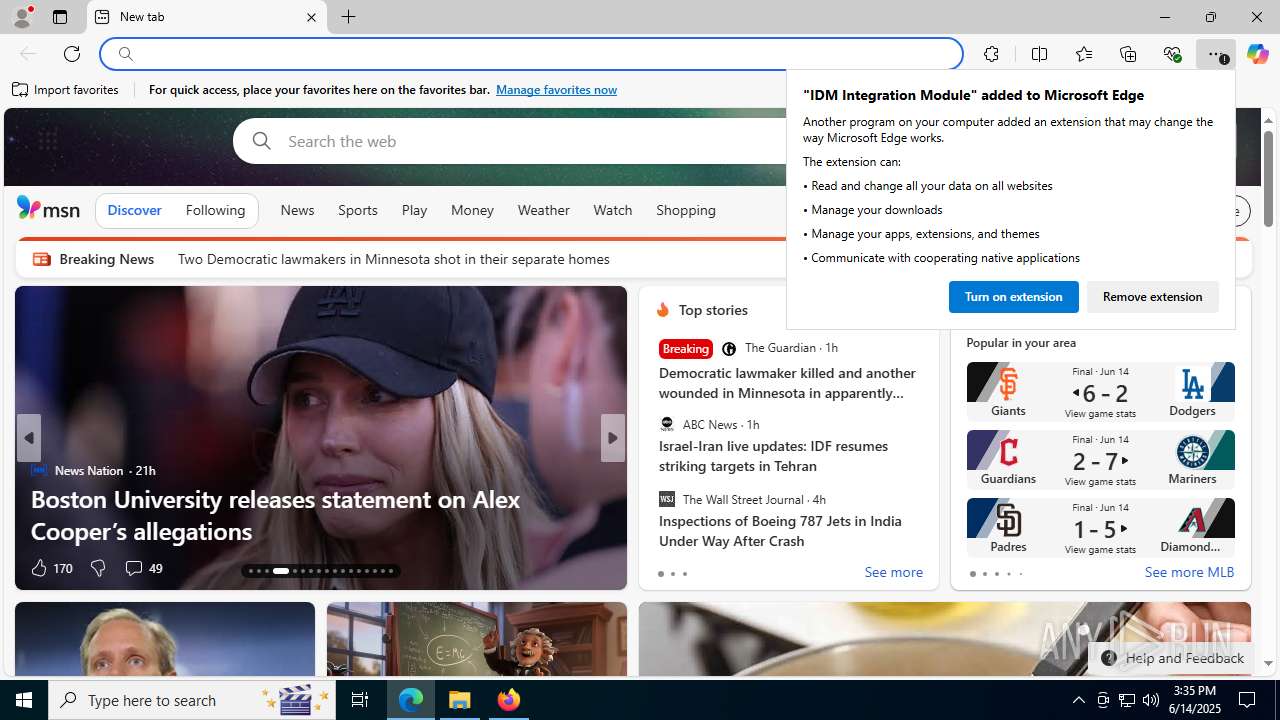The height and width of the screenshot is (720, 1280).
Task: Open Browser essentials heart icon
Action: 1172,54
